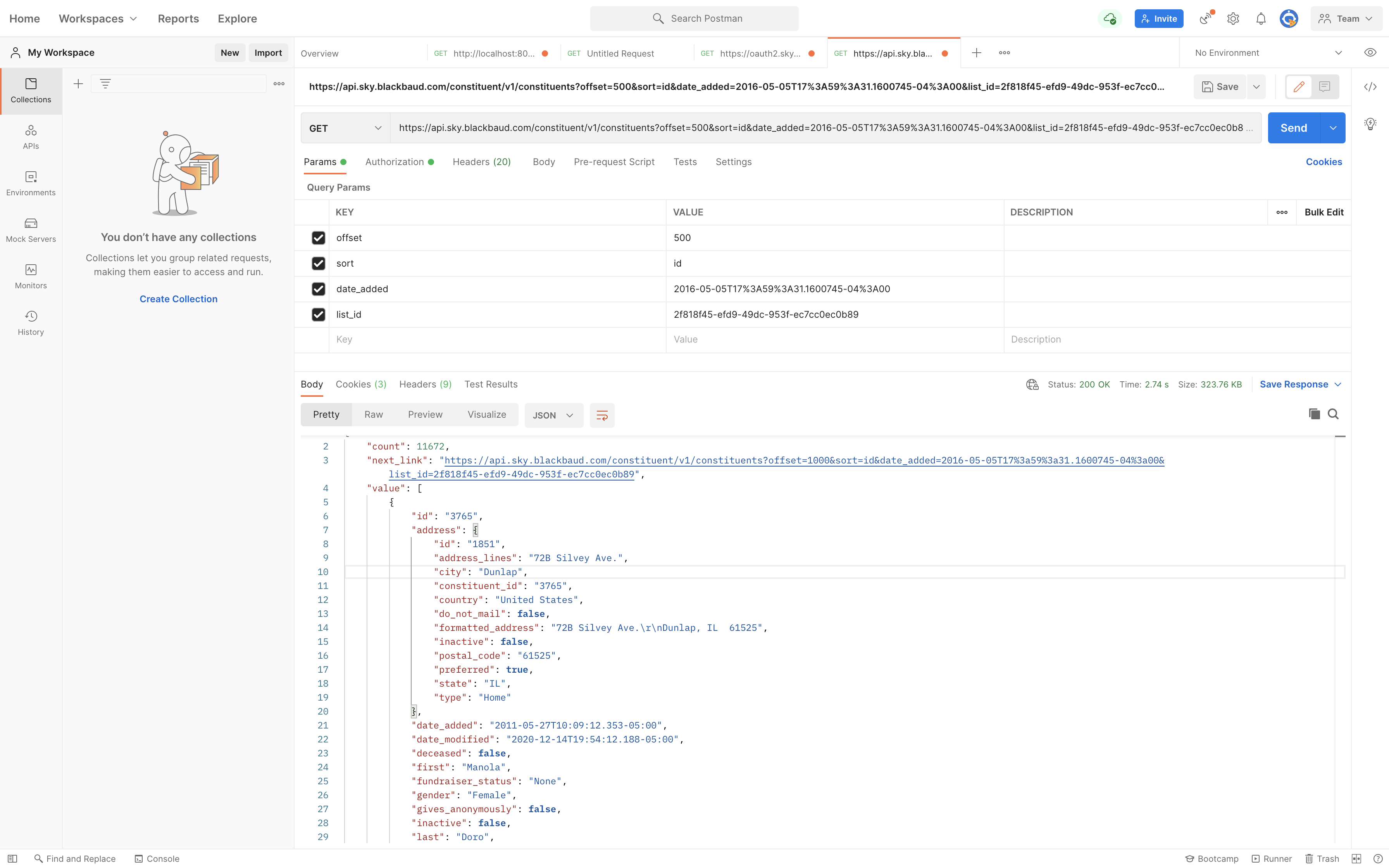Viewport: 1389px width, 868px height.
Task: Uncheck the offset query parameter
Action: point(318,238)
